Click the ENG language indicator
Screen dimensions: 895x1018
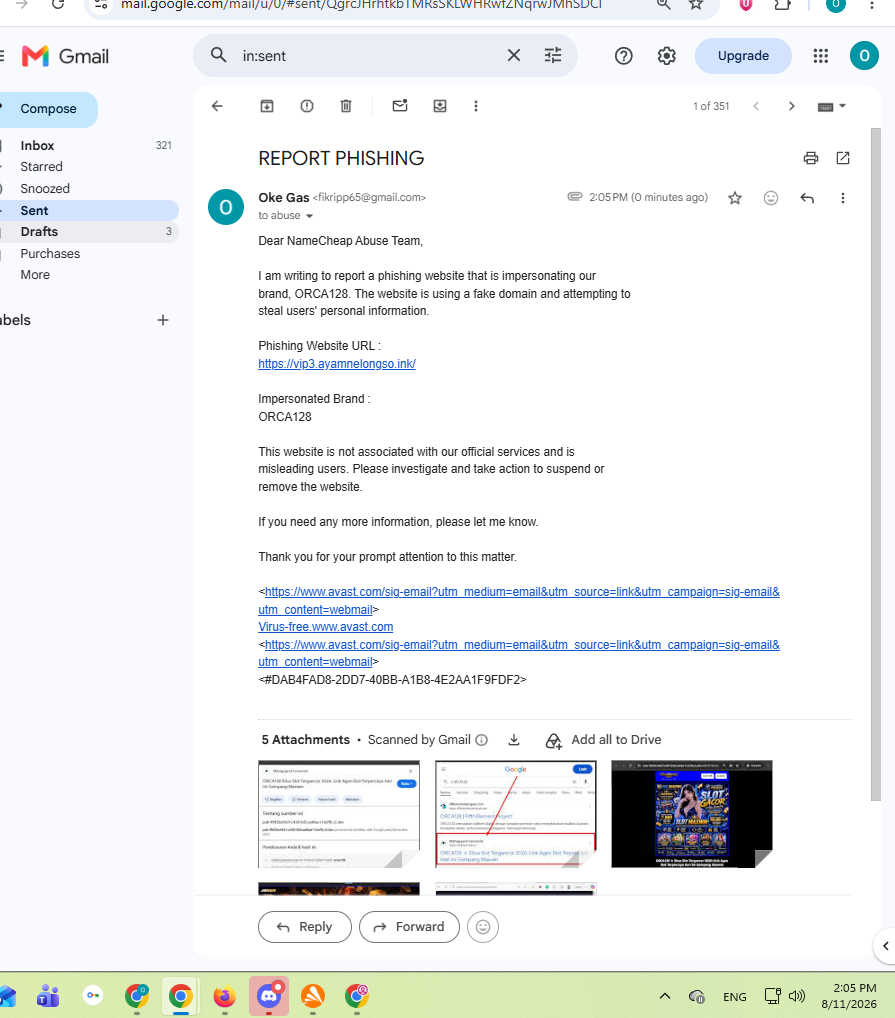(x=735, y=997)
